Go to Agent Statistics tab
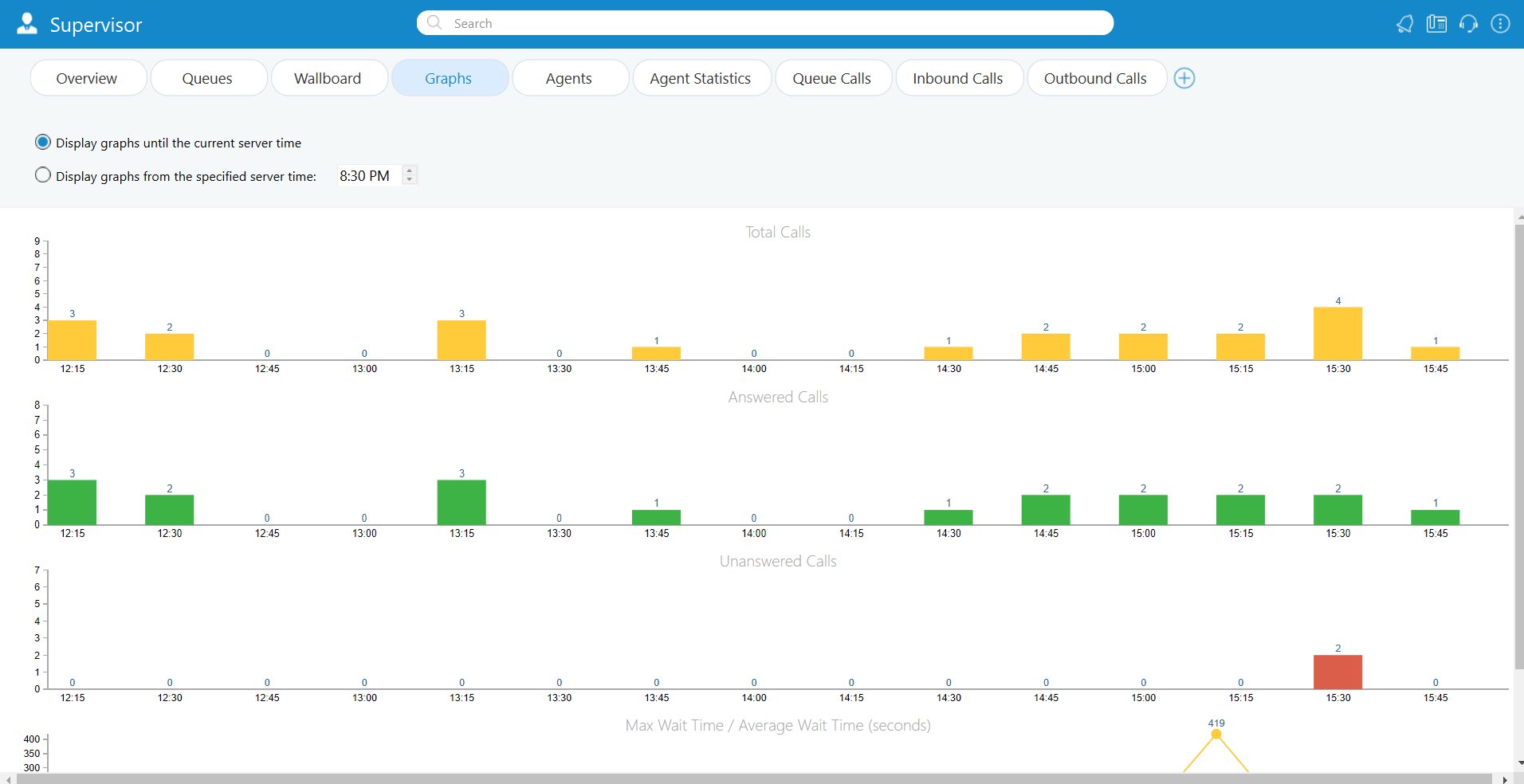 pyautogui.click(x=701, y=78)
